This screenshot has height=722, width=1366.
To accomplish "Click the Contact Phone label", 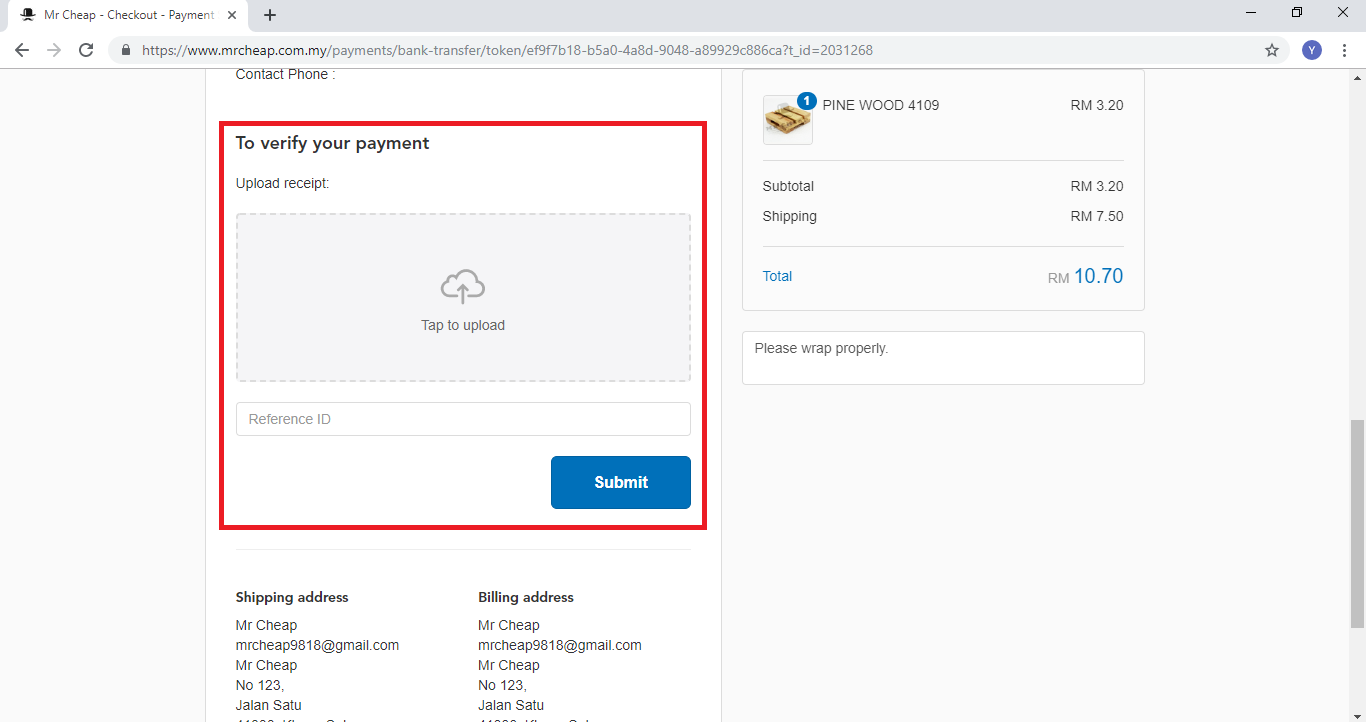I will pyautogui.click(x=285, y=75).
